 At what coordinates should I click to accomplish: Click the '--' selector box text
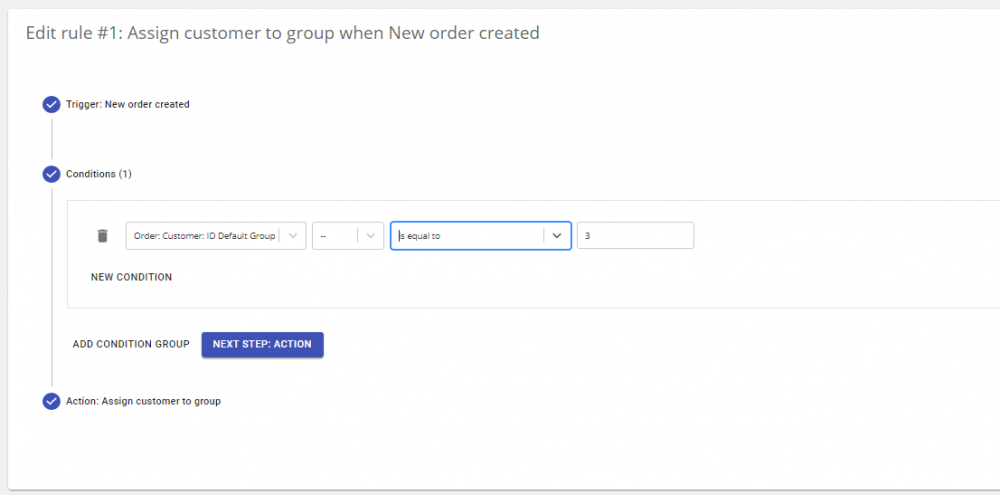(333, 236)
